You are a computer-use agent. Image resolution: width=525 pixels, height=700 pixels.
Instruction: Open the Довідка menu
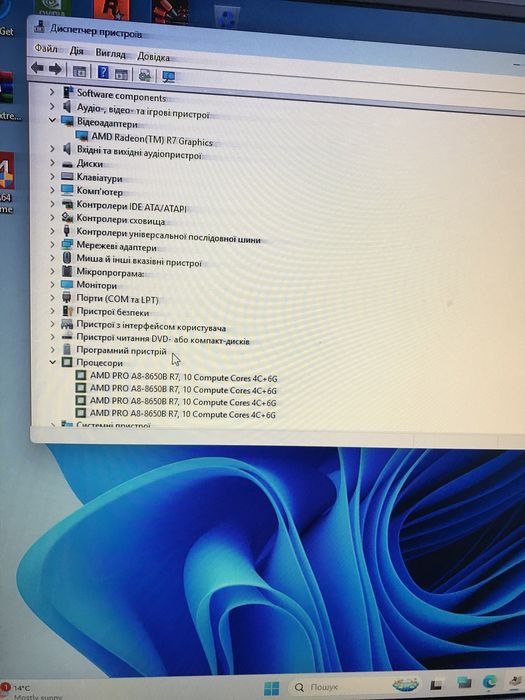coord(153,57)
